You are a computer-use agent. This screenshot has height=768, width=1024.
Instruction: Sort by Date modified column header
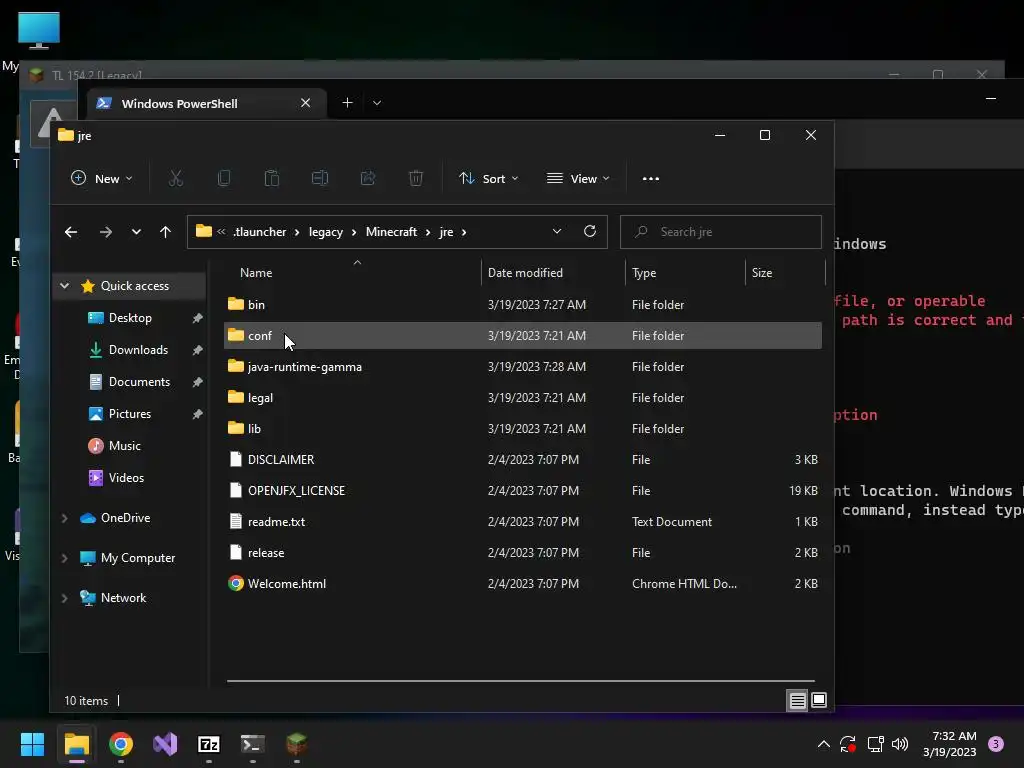pos(525,273)
